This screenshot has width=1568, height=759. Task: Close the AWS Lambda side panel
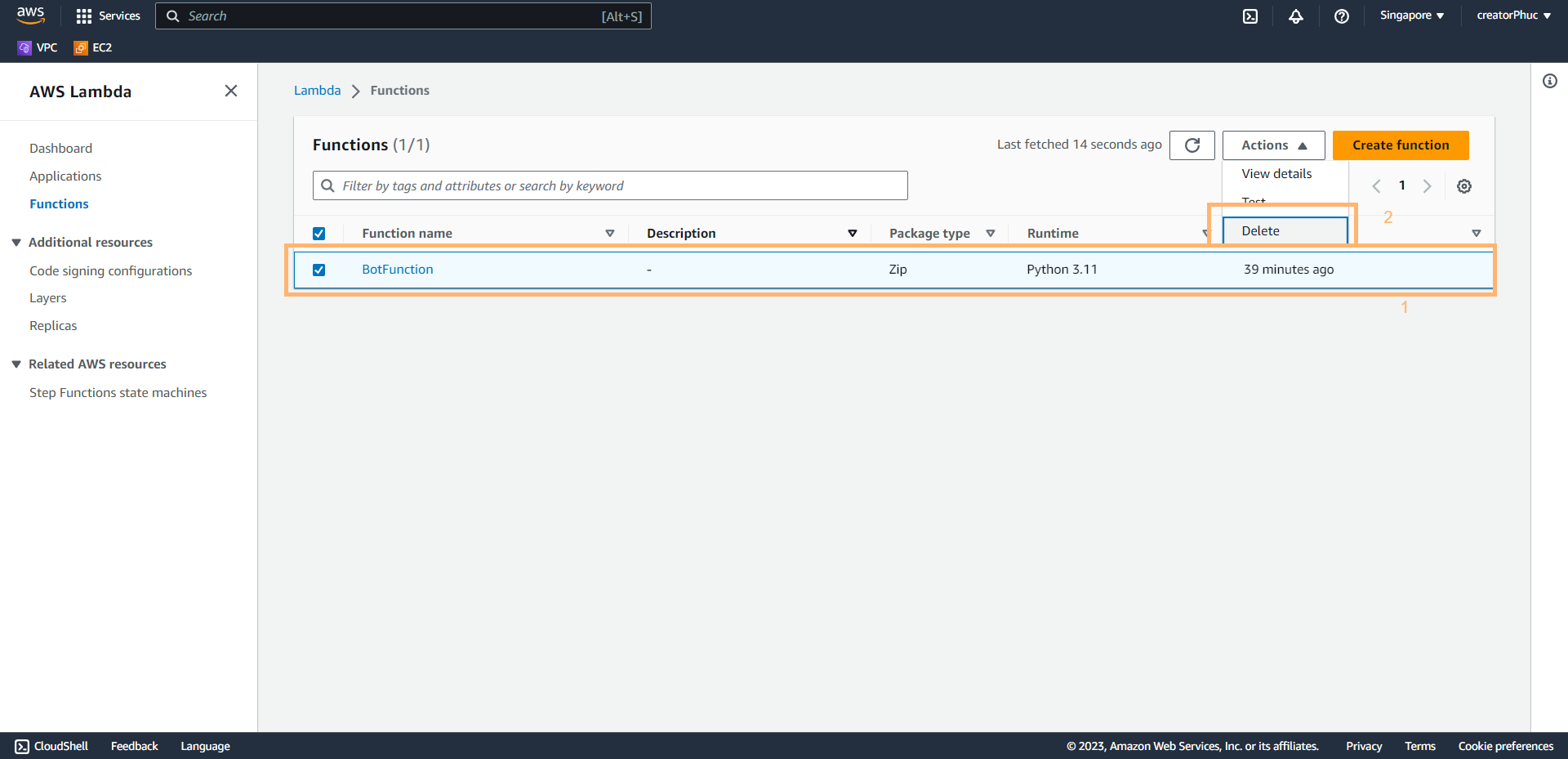tap(231, 91)
